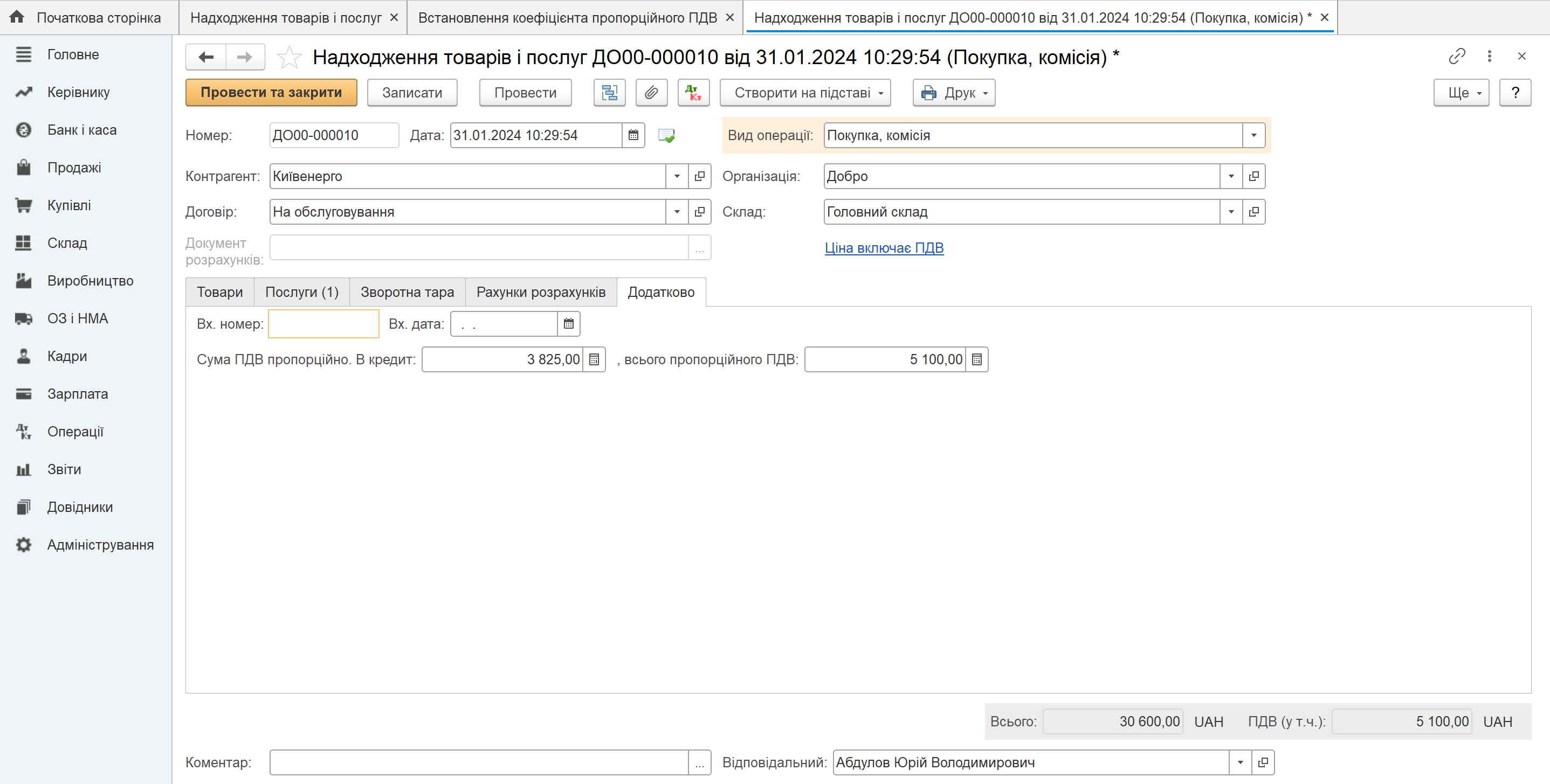Click the Записати button
Viewport: 1550px width, 784px height.
click(x=412, y=93)
